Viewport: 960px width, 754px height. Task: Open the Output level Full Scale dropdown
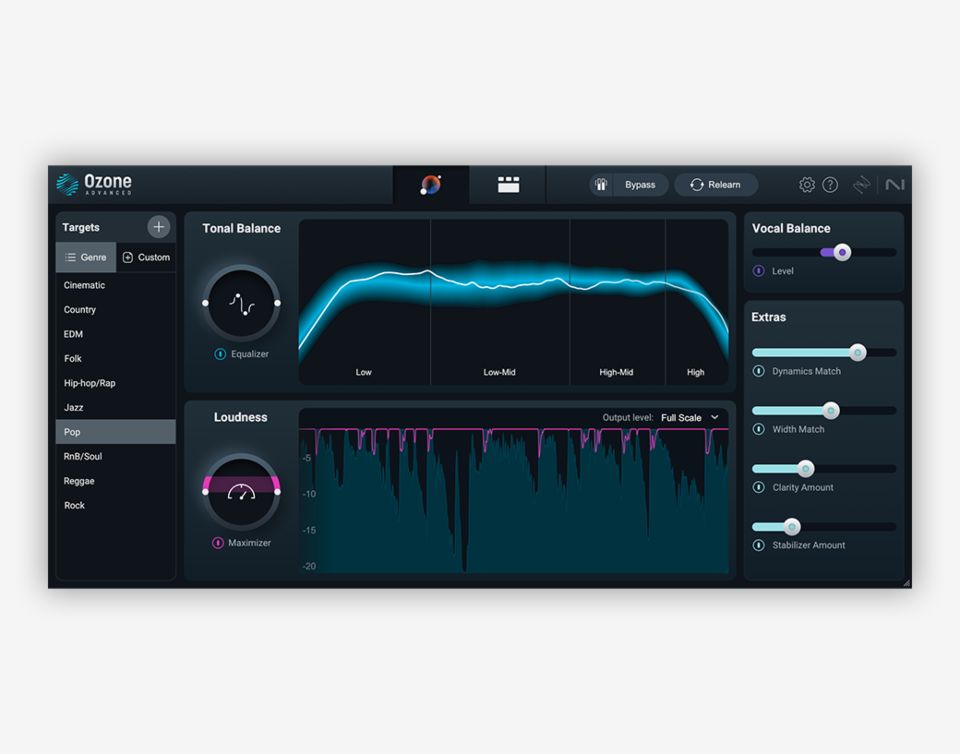point(690,418)
